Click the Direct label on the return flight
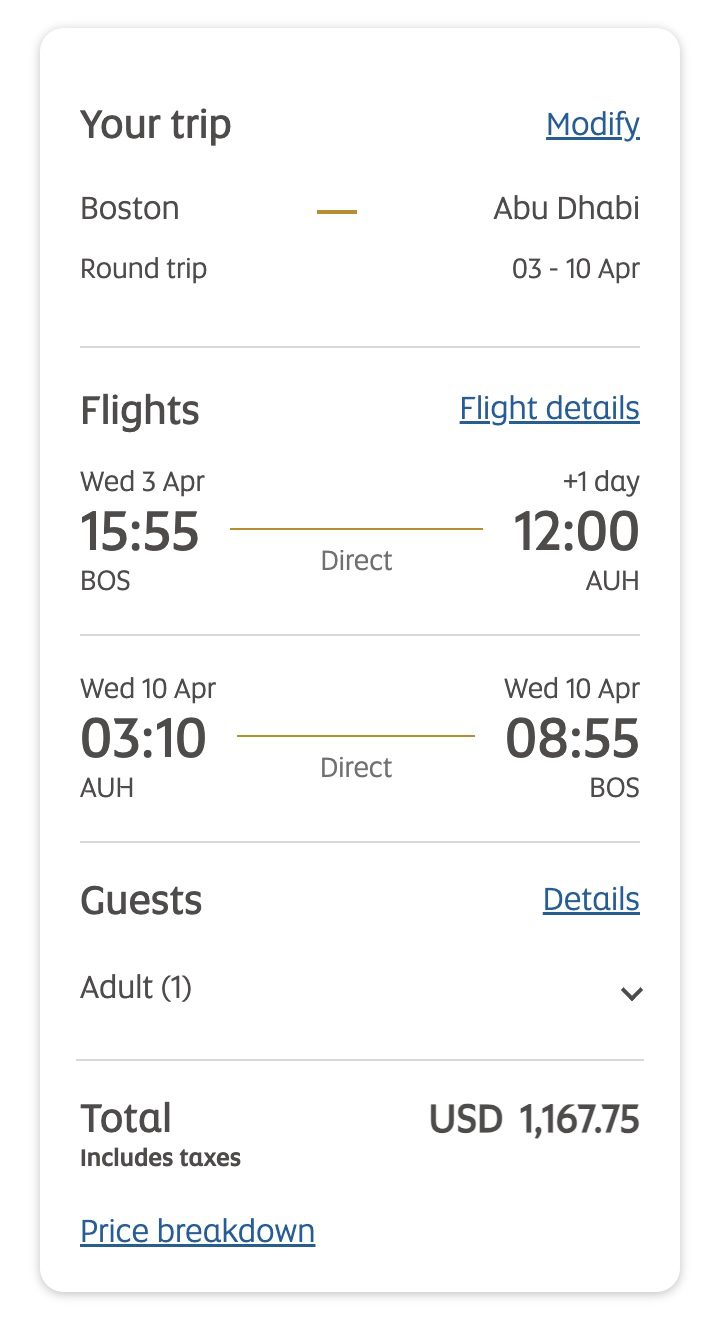The height and width of the screenshot is (1336, 714). [356, 767]
